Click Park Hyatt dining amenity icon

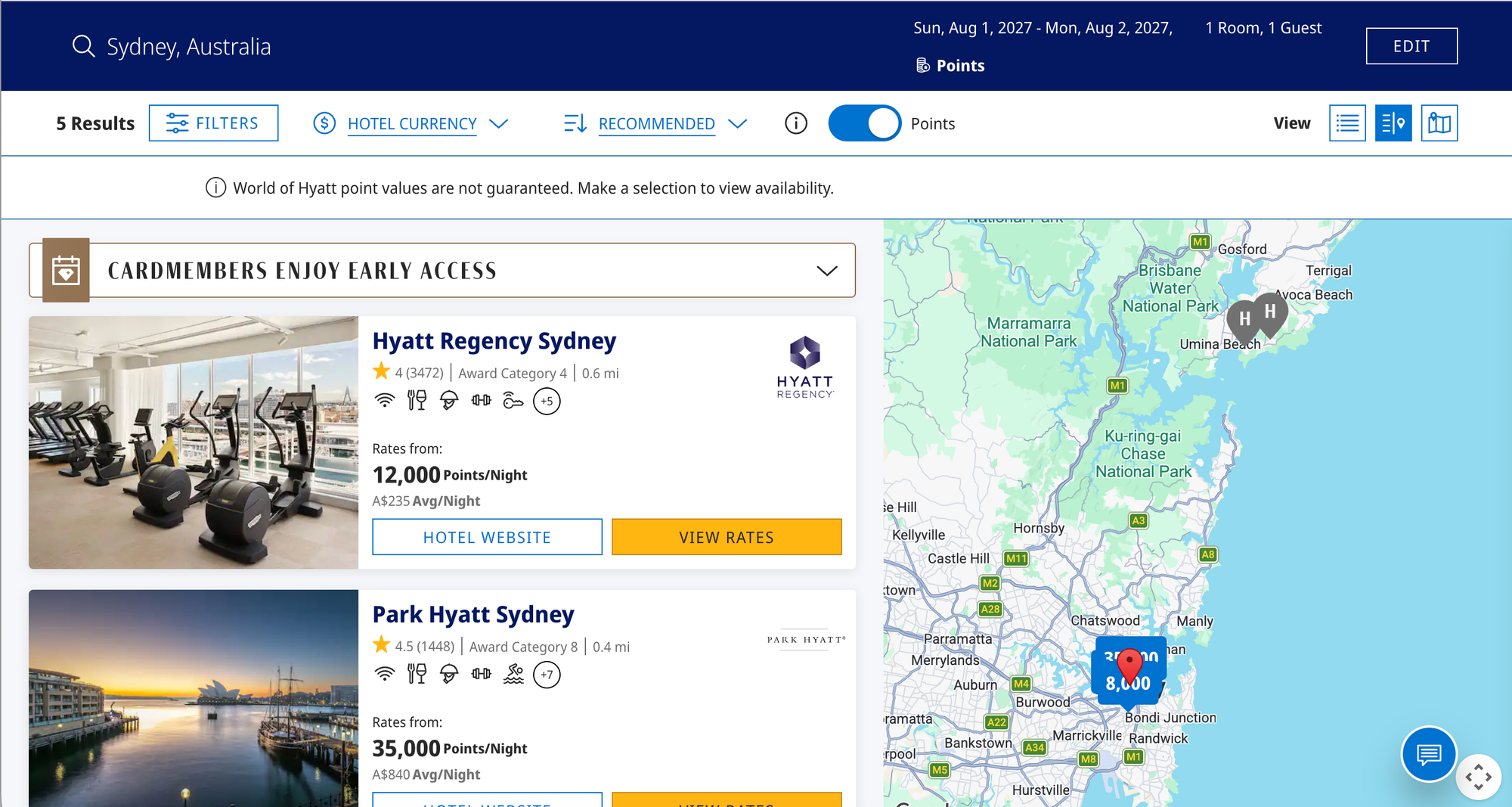tap(417, 674)
